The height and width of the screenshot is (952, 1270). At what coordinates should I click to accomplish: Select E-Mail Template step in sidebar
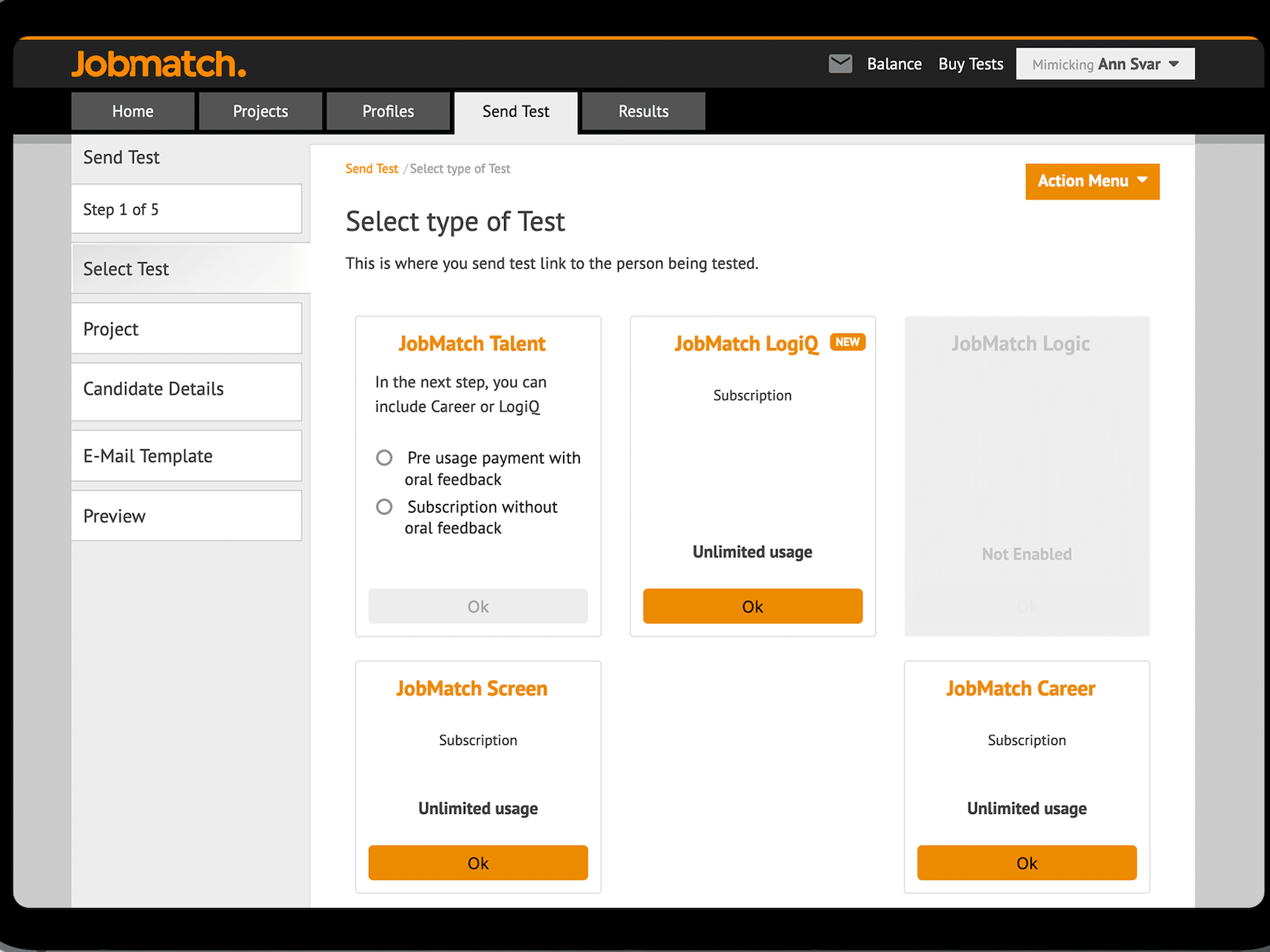[x=187, y=456]
